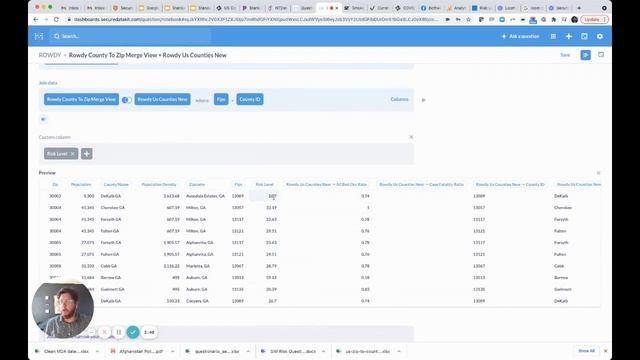640x360 pixels.
Task: Click the Case Fatality Ratio column header
Action: click(421, 184)
